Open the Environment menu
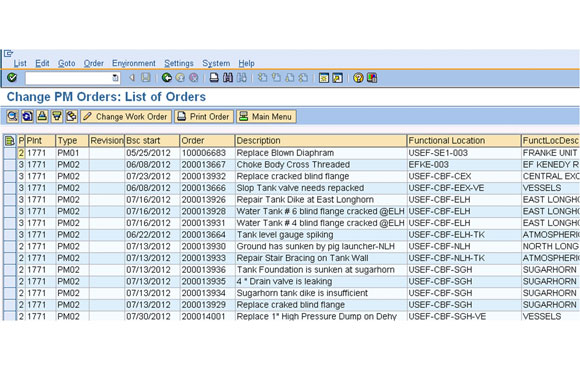 click(134, 63)
